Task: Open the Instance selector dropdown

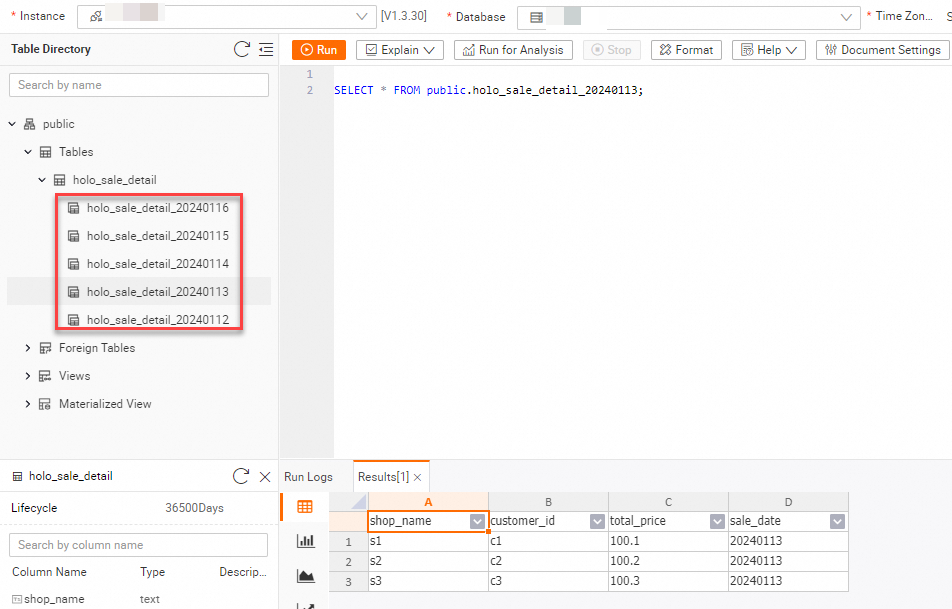Action: tap(363, 15)
